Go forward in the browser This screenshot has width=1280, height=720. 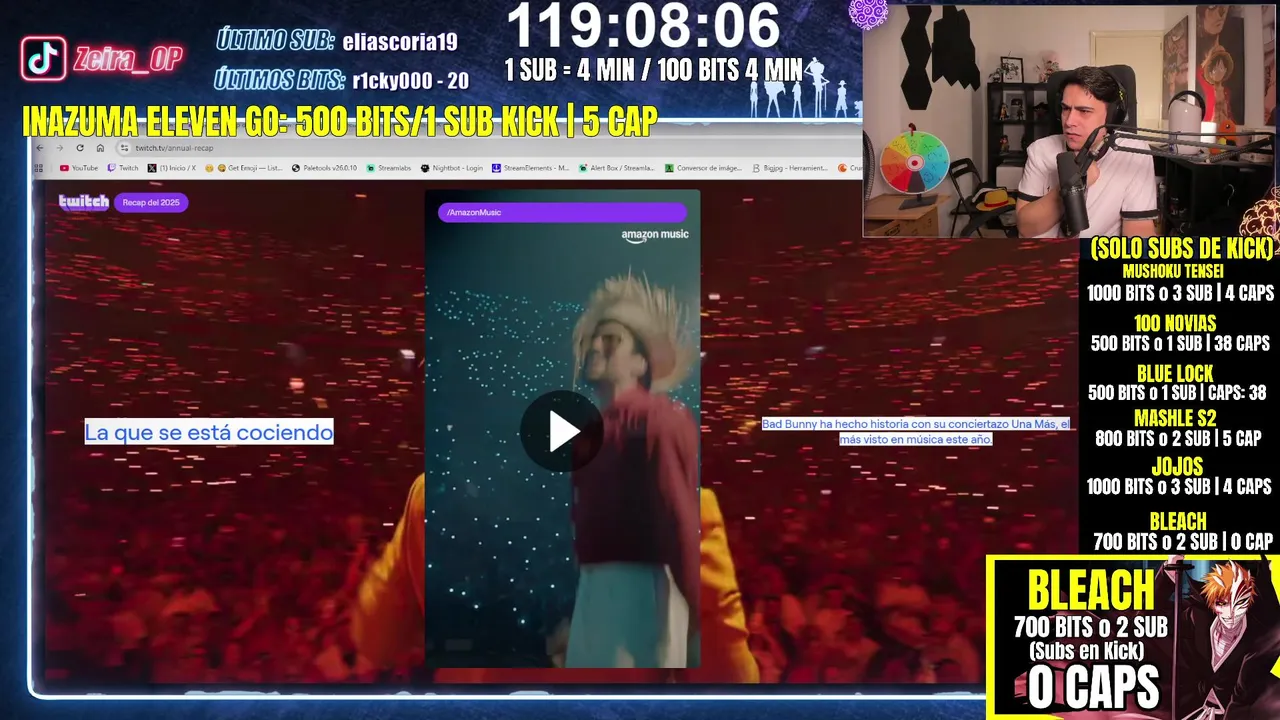(59, 148)
